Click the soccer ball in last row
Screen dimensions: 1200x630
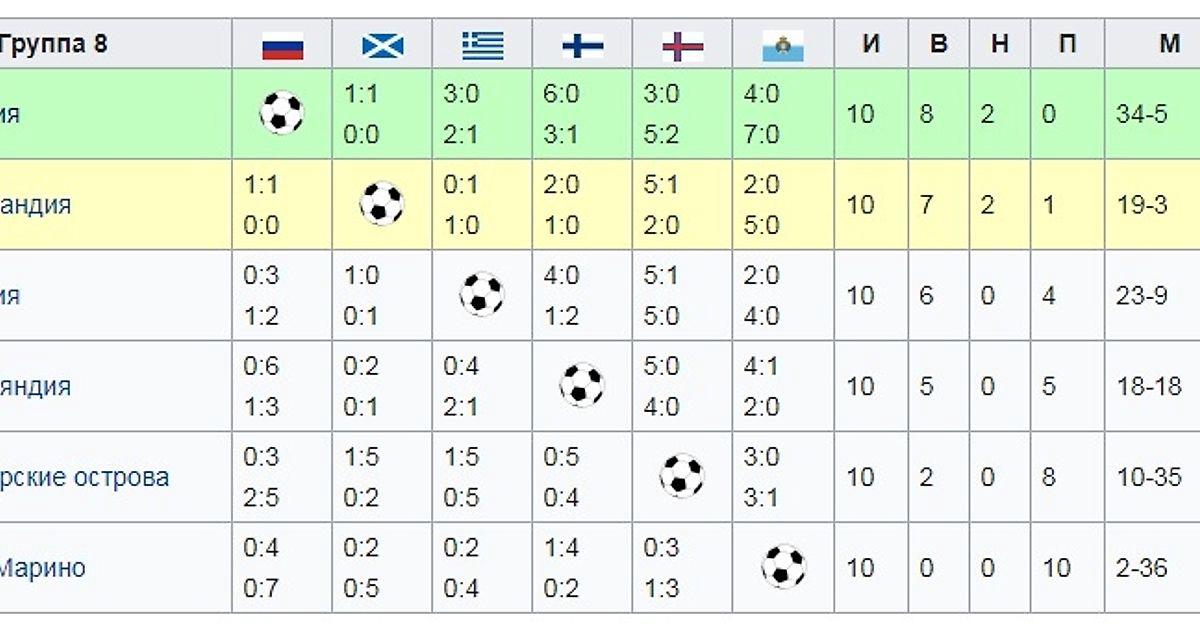[784, 567]
